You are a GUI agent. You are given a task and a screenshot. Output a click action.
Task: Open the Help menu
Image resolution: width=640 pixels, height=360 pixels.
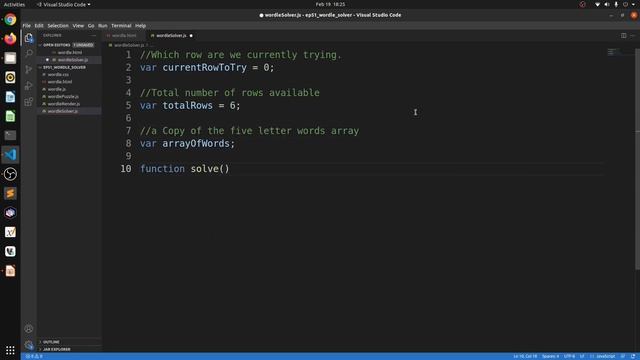(x=140, y=26)
